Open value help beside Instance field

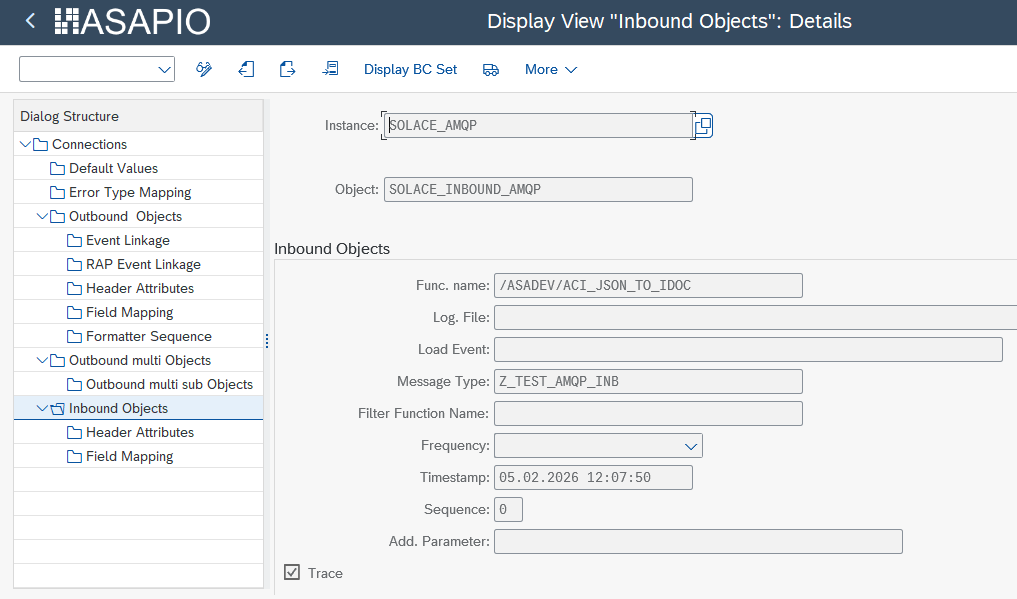pyautogui.click(x=704, y=126)
